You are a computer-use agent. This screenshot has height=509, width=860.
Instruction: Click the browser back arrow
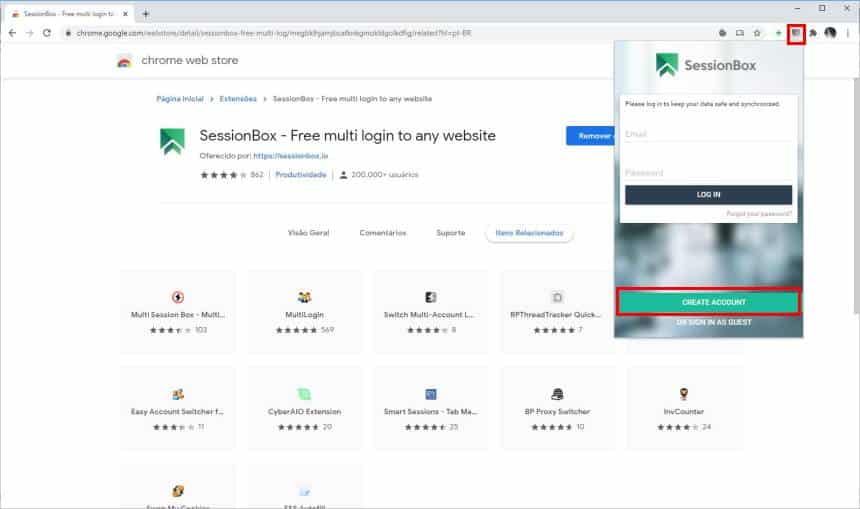[x=12, y=33]
